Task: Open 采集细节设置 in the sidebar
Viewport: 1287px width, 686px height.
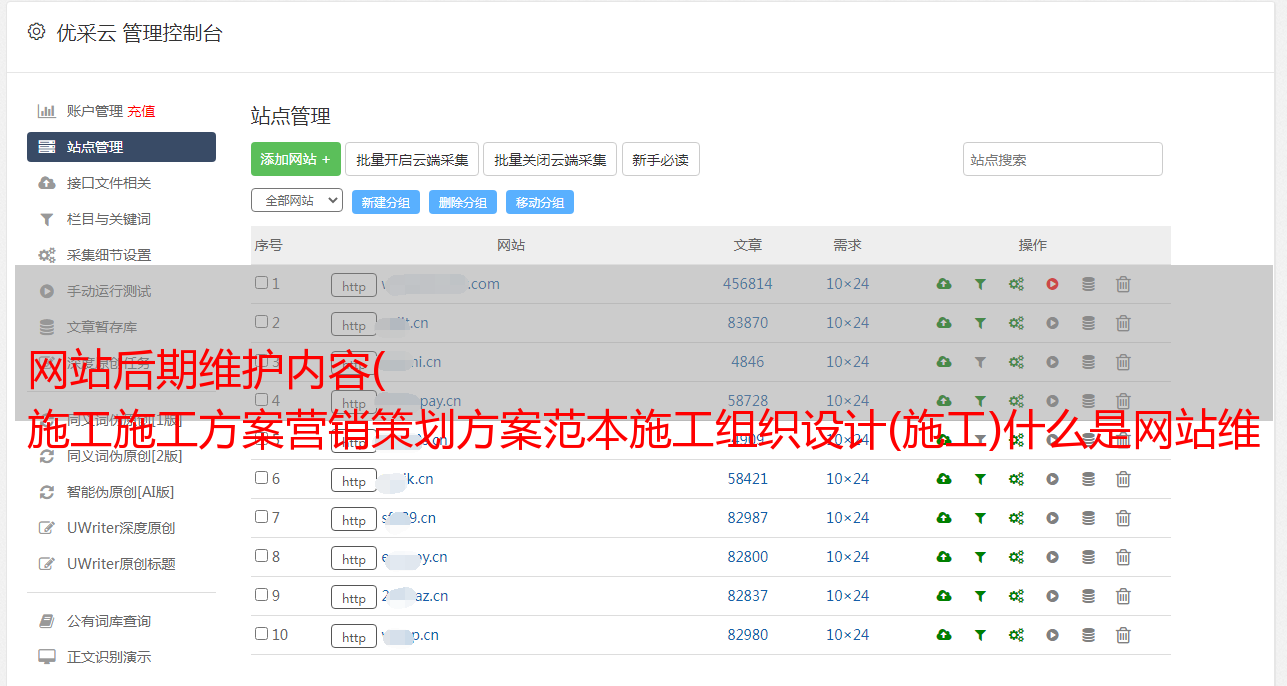Action: point(109,255)
